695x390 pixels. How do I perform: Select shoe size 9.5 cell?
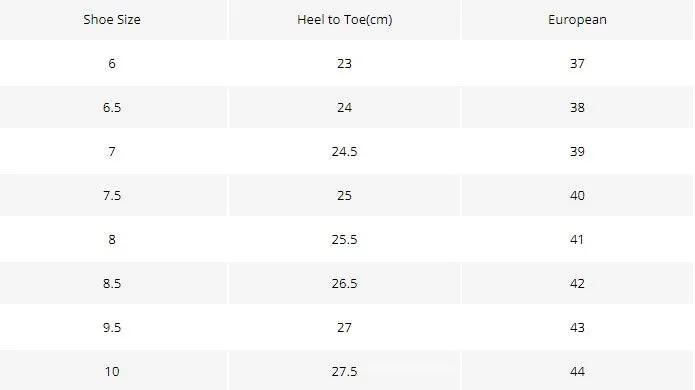[112, 328]
